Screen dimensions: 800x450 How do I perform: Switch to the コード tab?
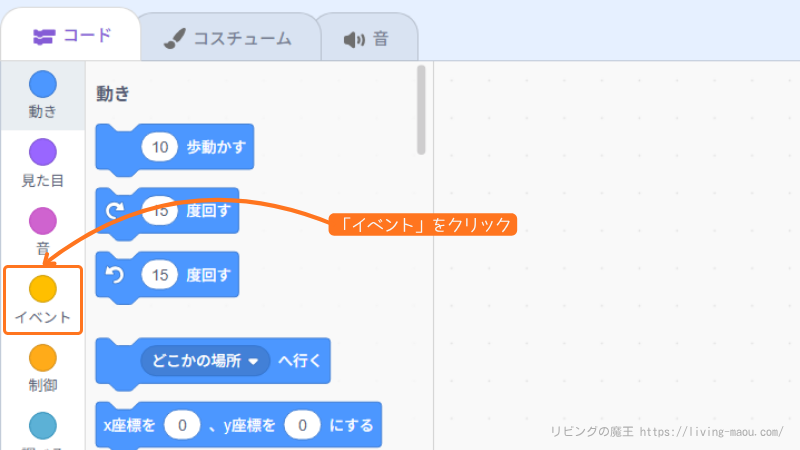pyautogui.click(x=71, y=37)
